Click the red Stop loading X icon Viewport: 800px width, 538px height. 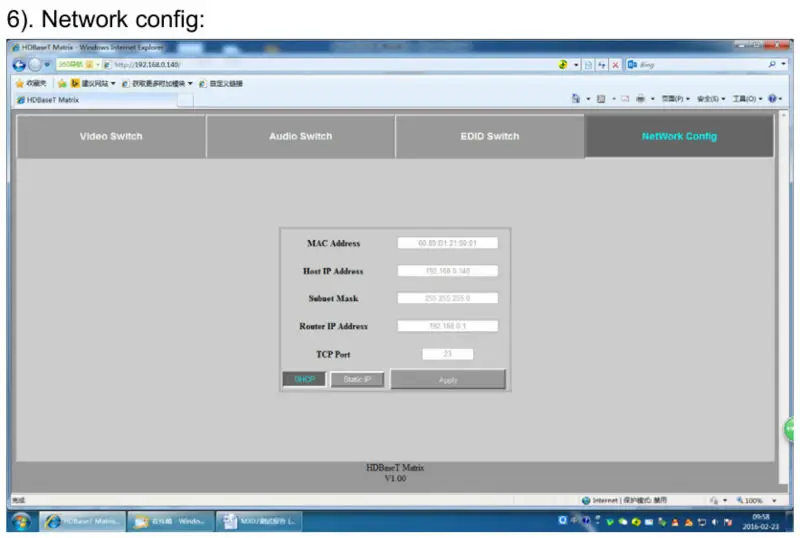coord(615,65)
